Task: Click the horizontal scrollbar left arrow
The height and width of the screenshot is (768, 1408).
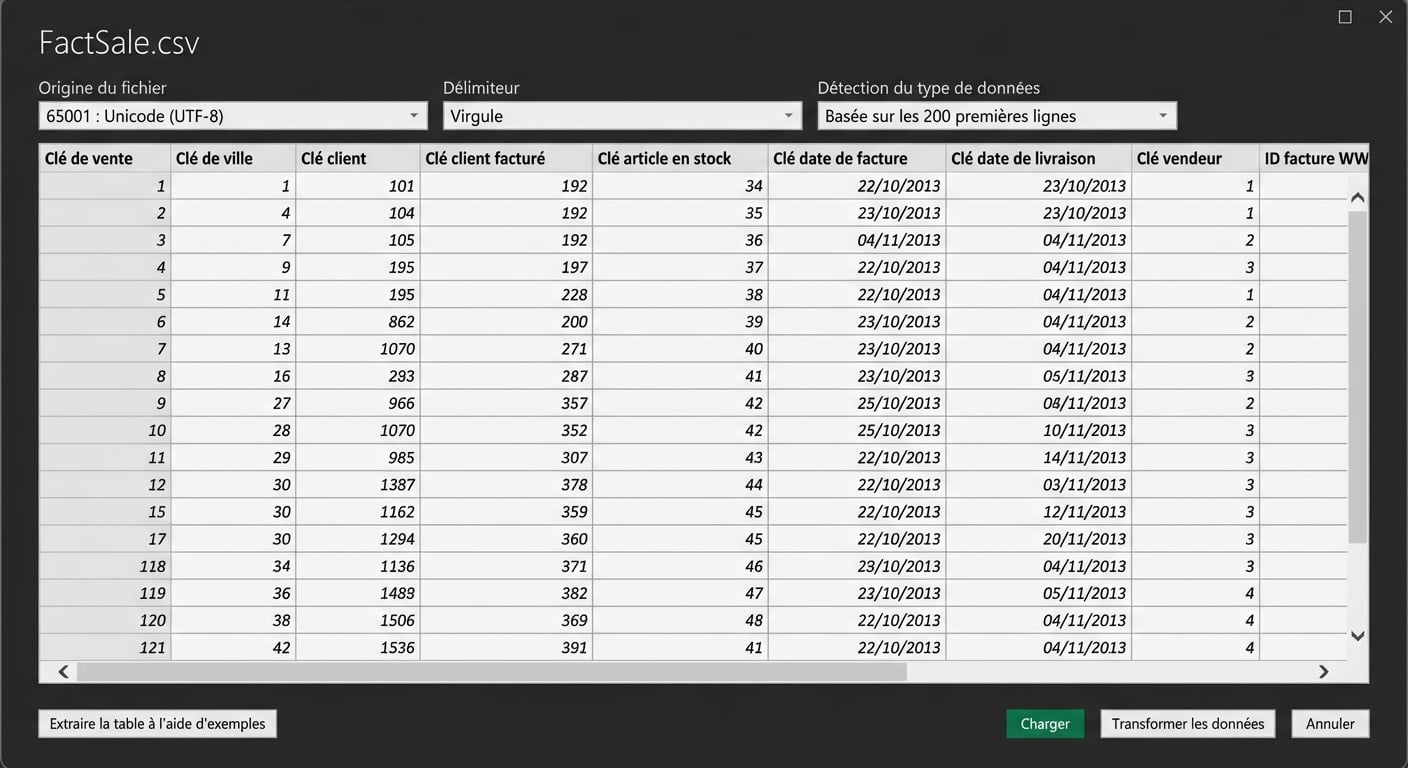Action: click(63, 672)
